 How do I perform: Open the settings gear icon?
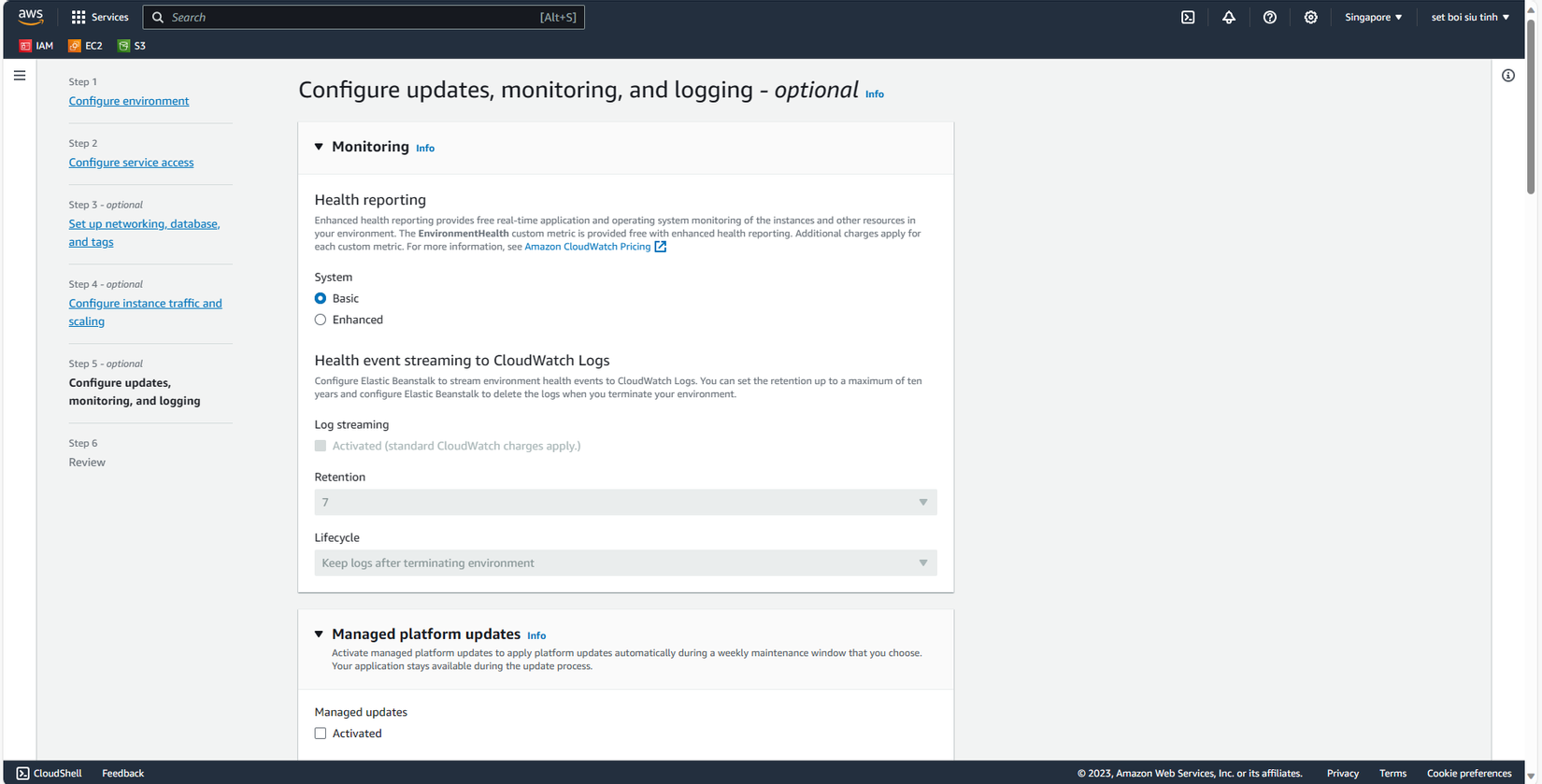pos(1311,17)
